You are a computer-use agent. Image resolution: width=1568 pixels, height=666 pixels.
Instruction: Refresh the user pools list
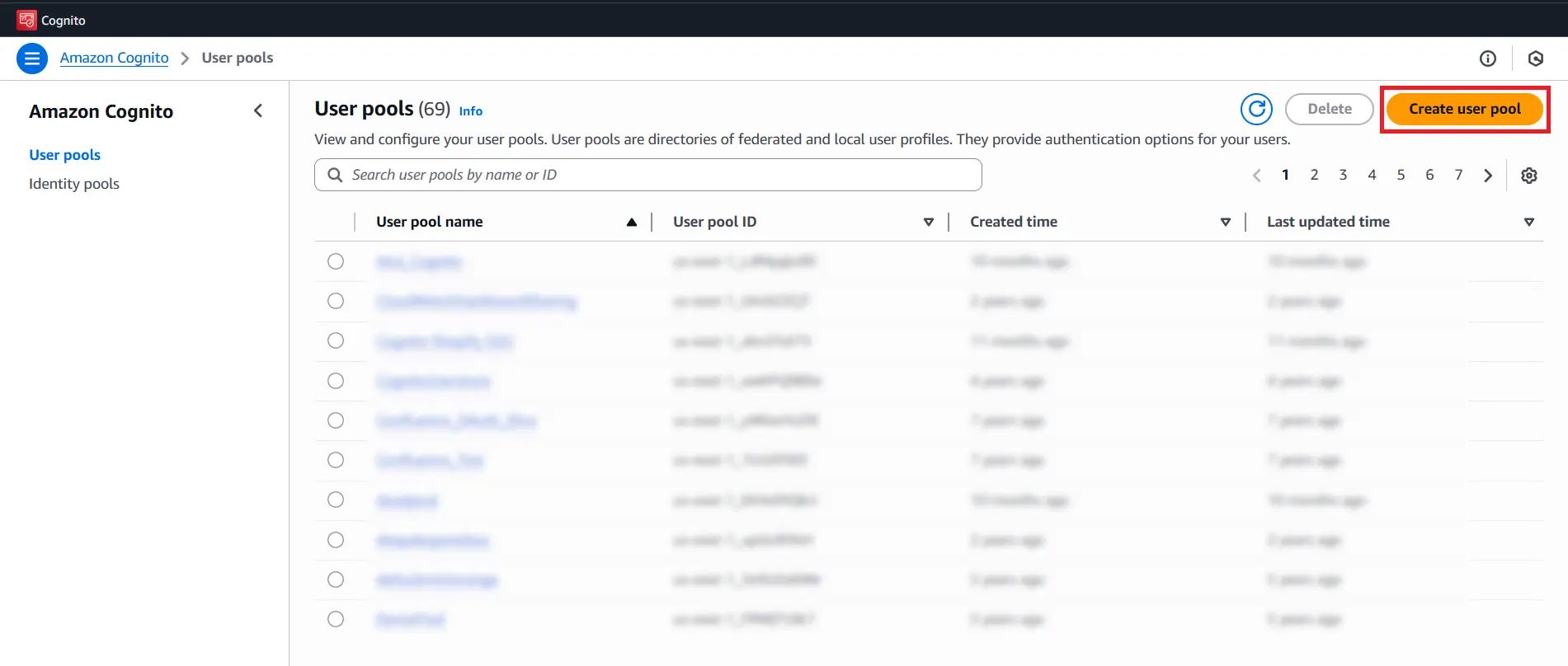pyautogui.click(x=1257, y=109)
